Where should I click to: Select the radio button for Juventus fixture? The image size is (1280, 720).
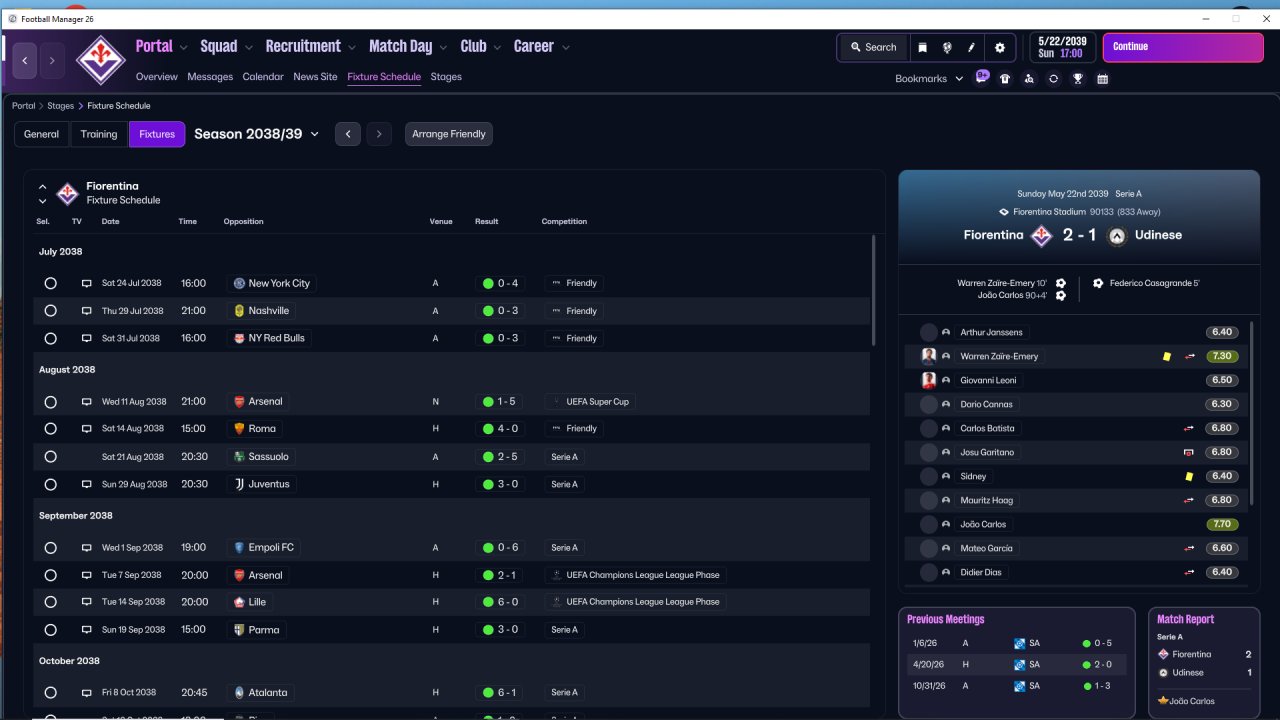pos(50,484)
